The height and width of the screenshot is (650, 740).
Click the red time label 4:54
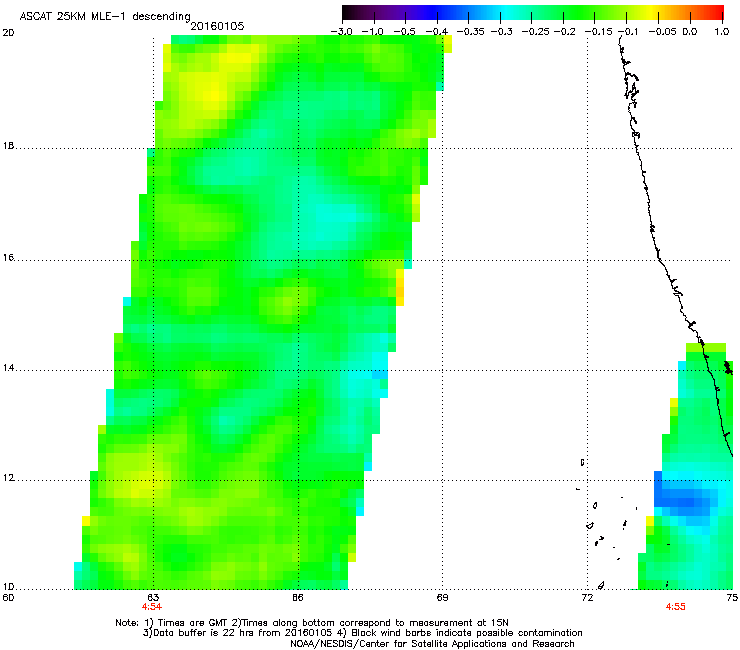click(x=151, y=607)
